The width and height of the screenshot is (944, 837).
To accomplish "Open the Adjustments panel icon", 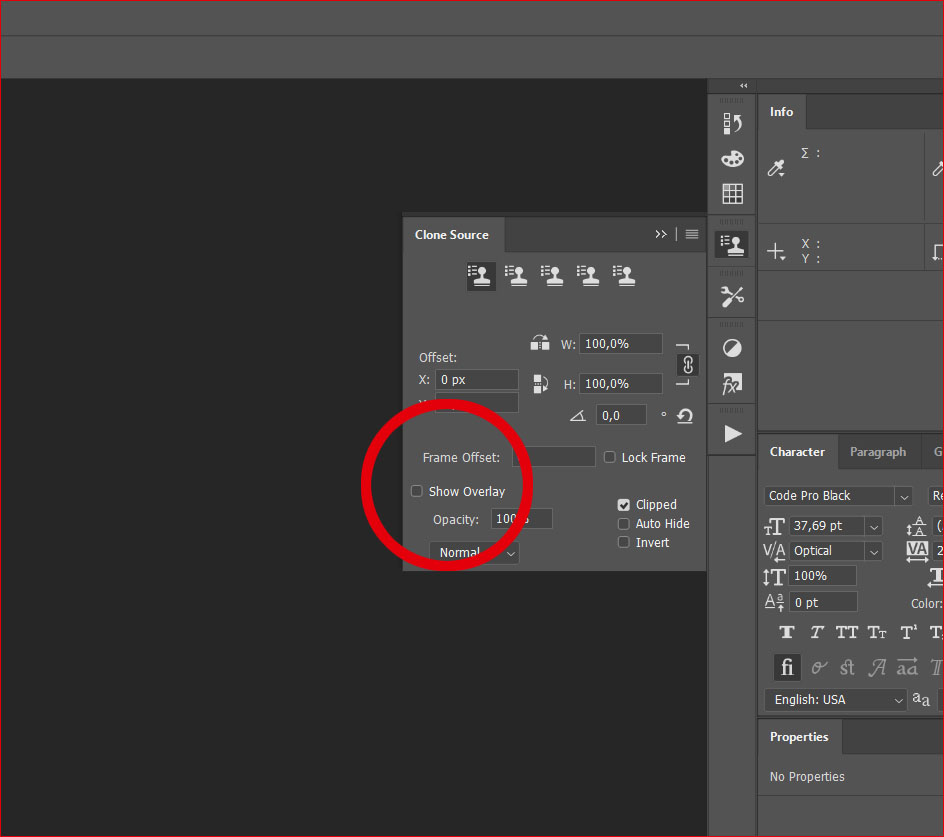I will [x=732, y=348].
